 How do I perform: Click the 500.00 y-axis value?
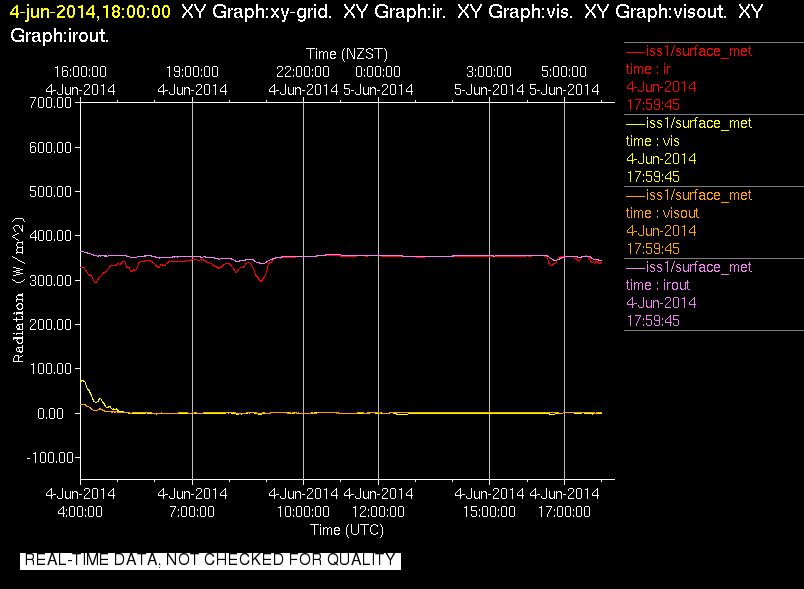(50, 192)
